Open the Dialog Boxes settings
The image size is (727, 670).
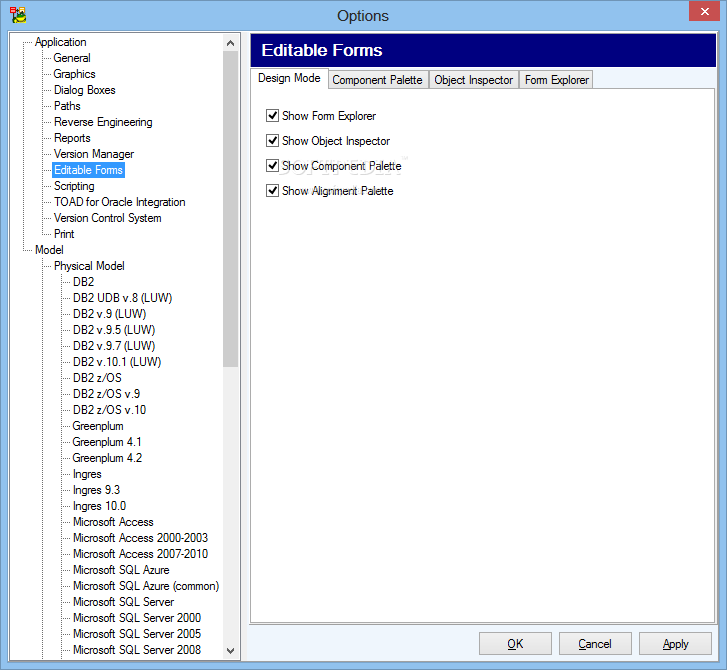click(x=84, y=90)
